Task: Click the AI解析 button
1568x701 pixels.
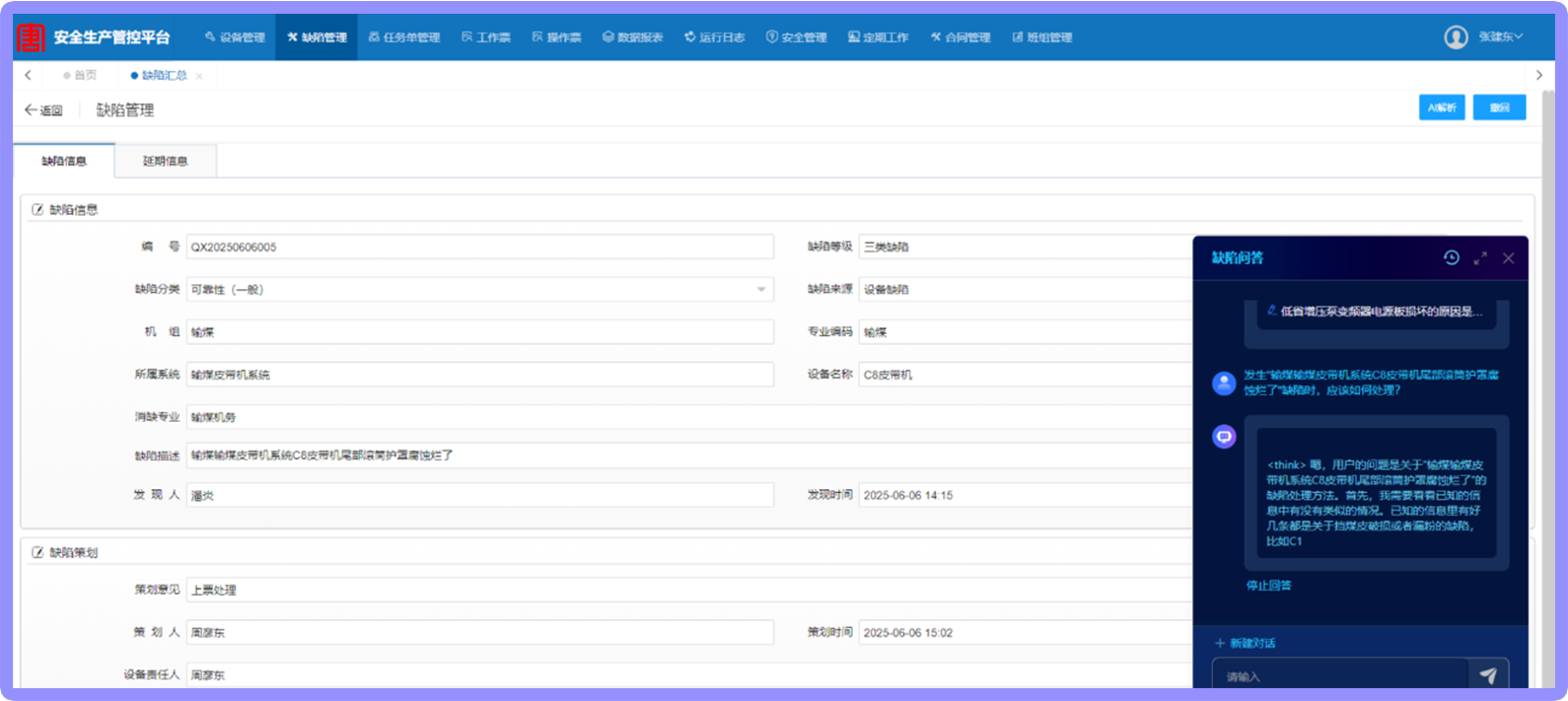Action: [1442, 107]
